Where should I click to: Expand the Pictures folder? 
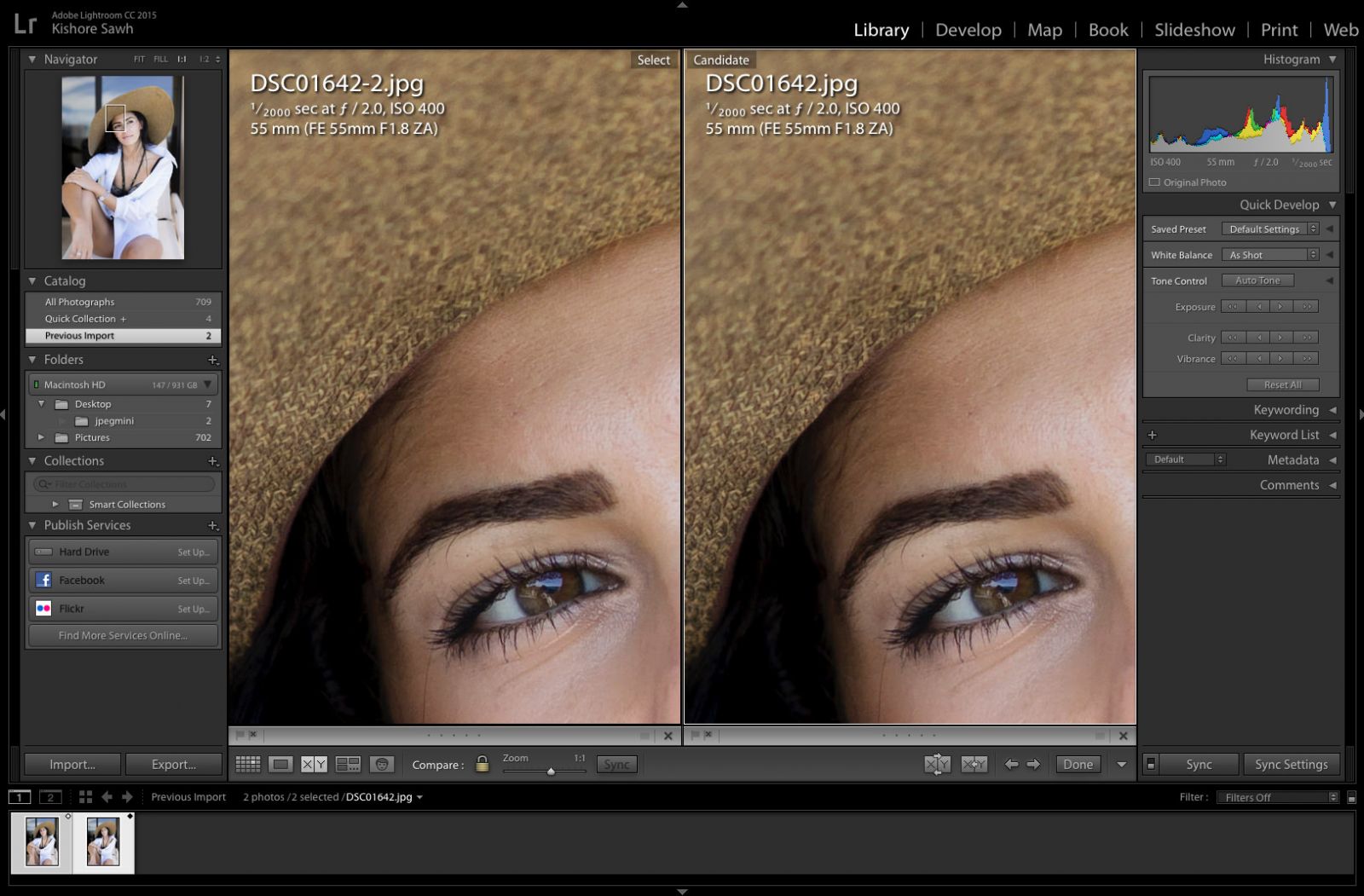[x=41, y=437]
